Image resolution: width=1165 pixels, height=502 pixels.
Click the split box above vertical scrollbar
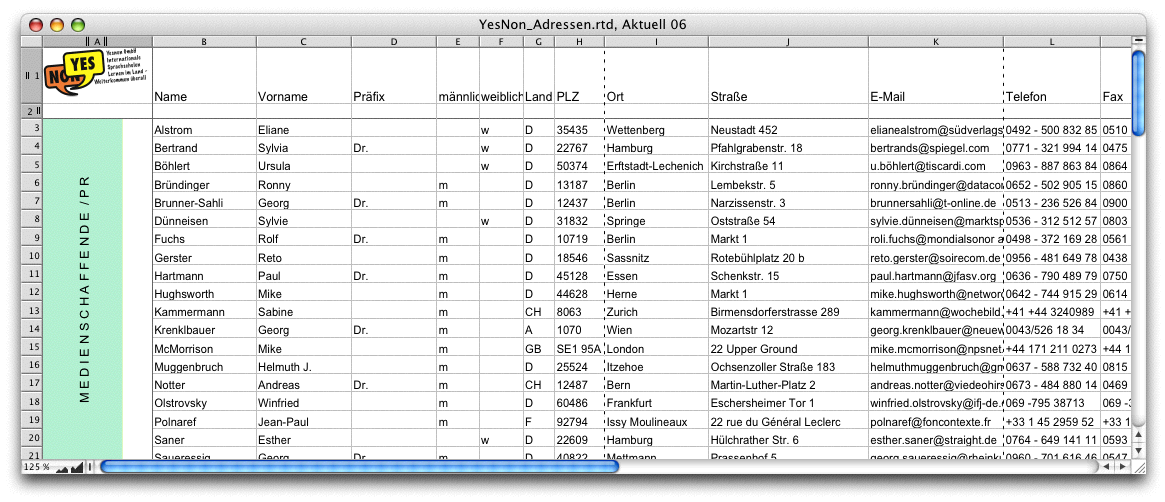1137,41
